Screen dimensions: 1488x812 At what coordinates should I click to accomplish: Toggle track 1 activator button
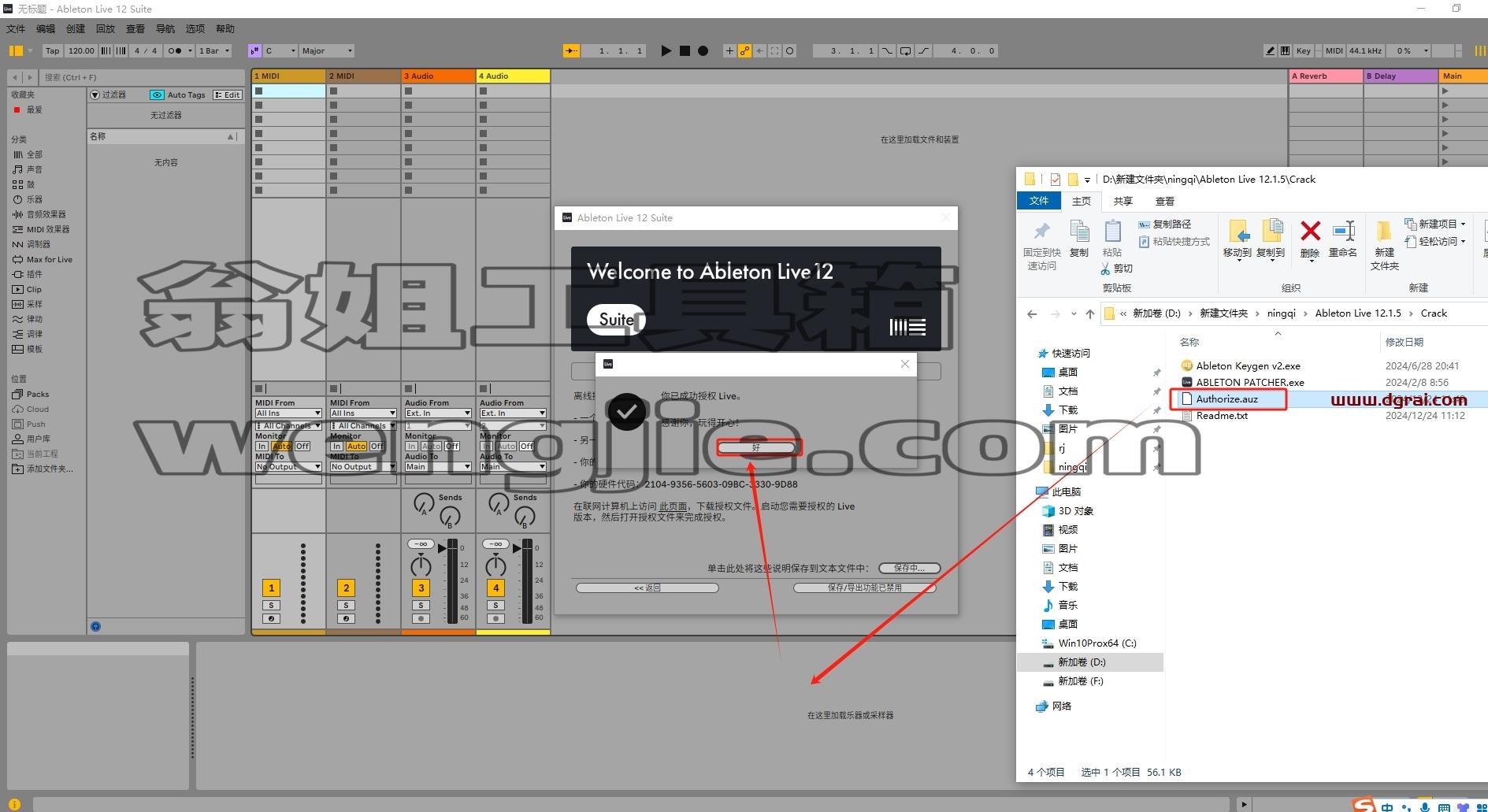click(x=271, y=588)
